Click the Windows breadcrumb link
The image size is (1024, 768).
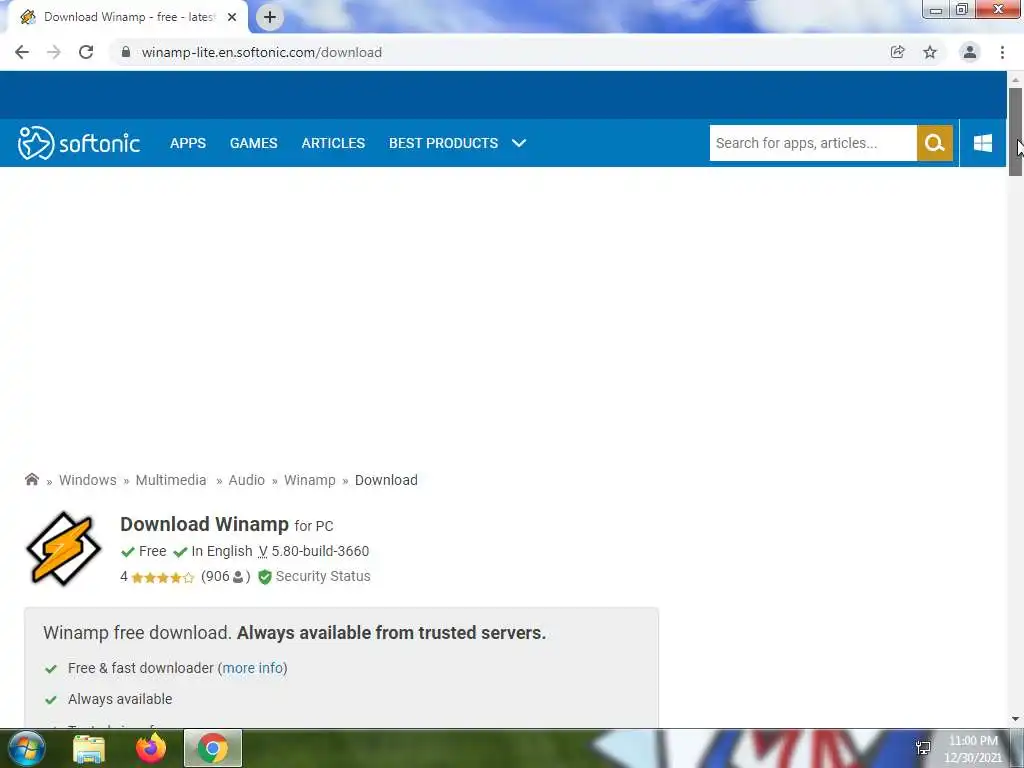[88, 480]
